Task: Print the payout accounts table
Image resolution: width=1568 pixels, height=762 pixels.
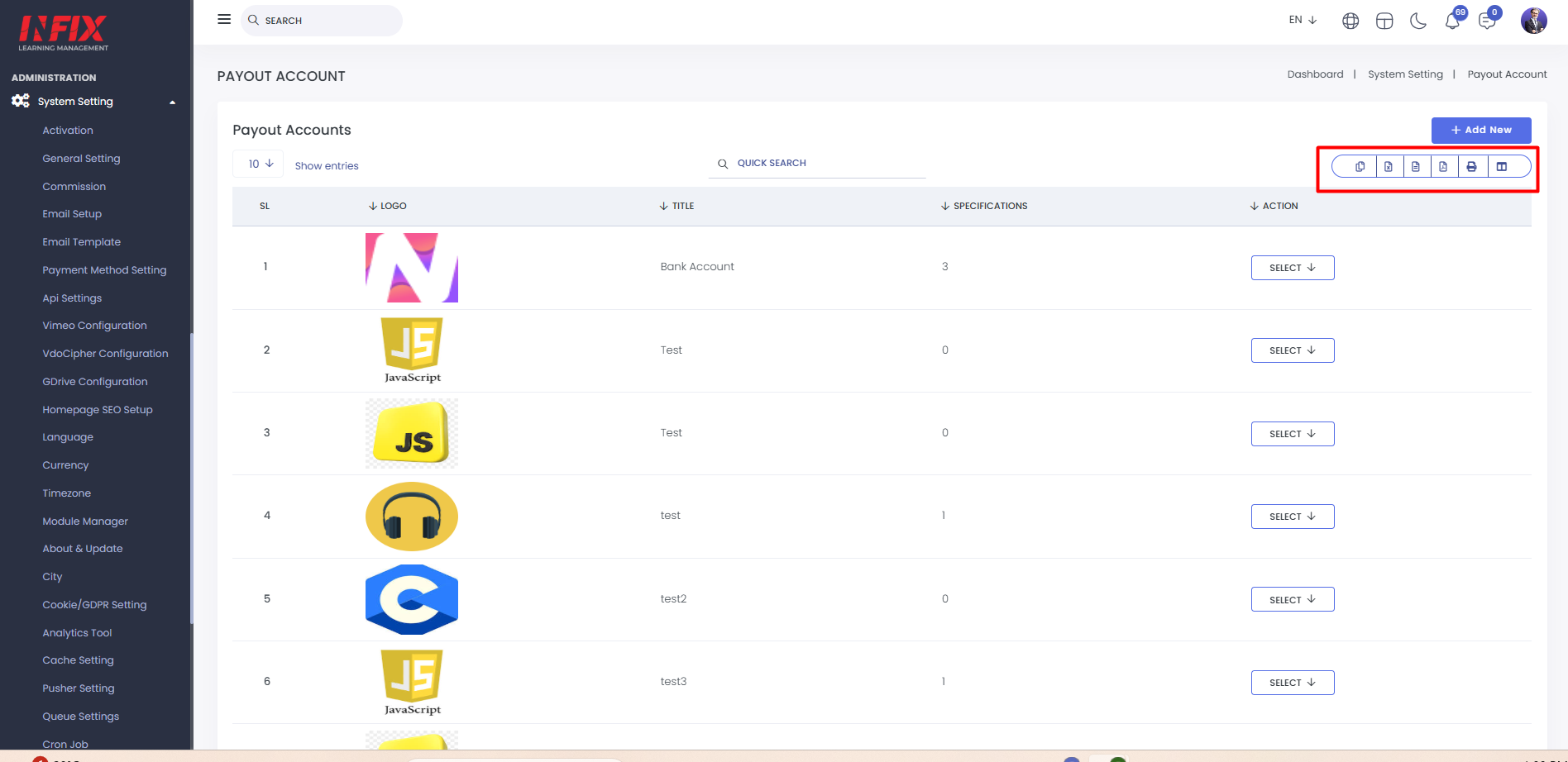Action: coord(1471,167)
